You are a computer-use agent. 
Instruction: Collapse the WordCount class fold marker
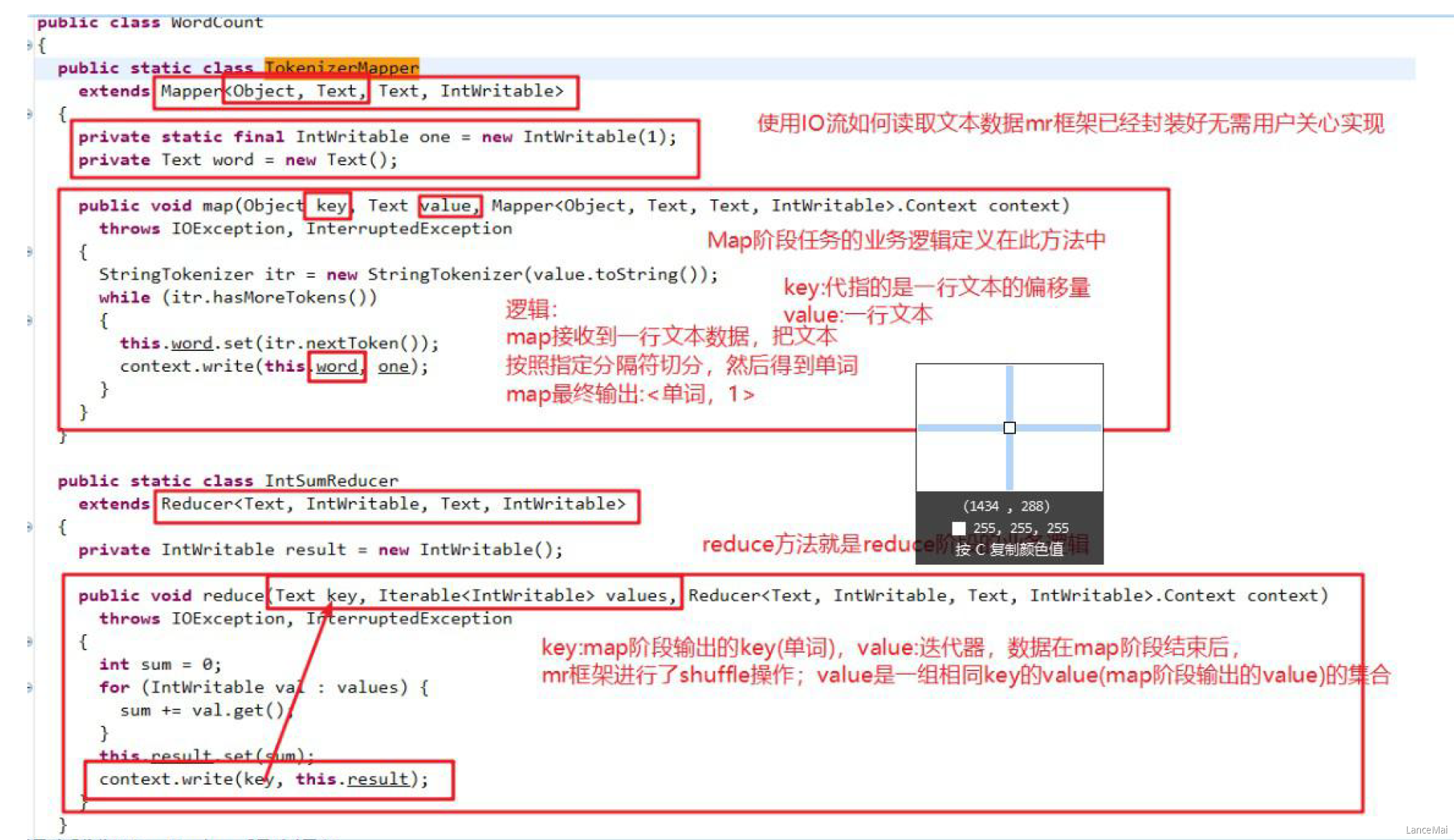[x=29, y=45]
